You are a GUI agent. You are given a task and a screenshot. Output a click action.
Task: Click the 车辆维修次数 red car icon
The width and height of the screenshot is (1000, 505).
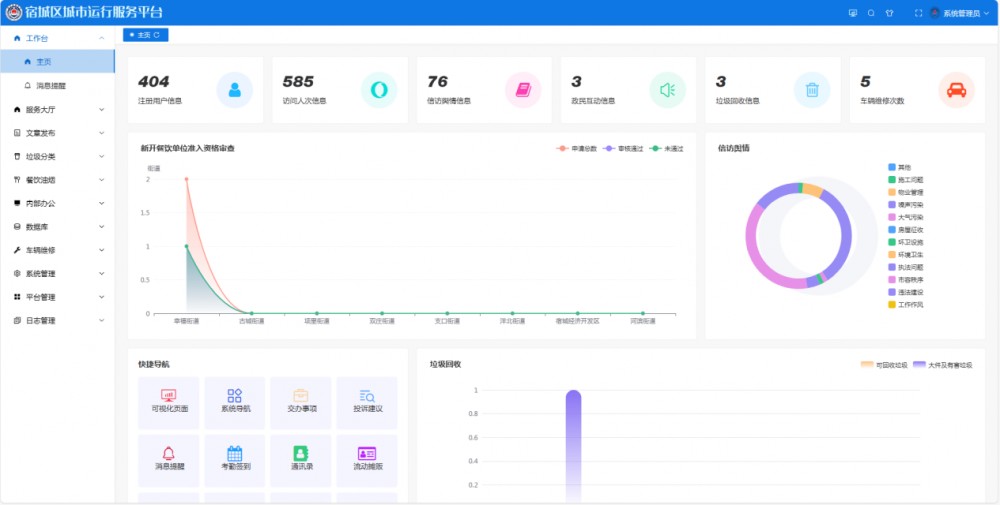[x=956, y=90]
